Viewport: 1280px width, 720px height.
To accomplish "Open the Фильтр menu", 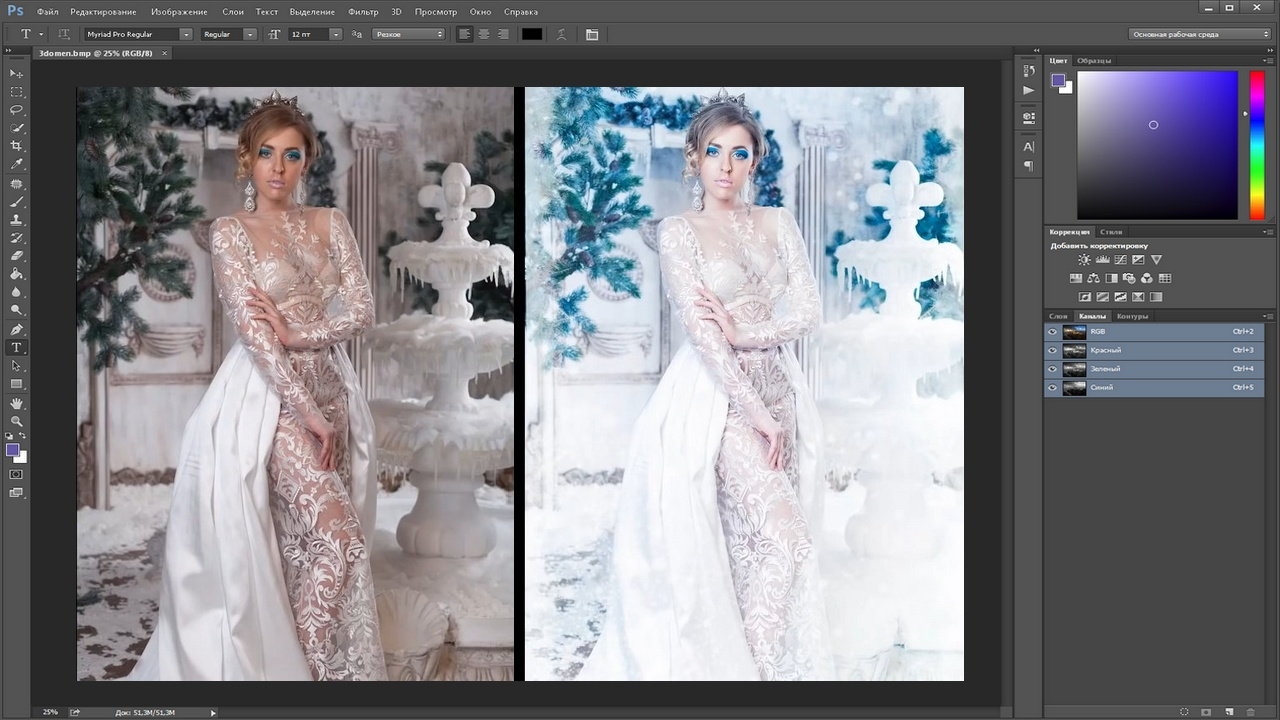I will click(x=363, y=12).
